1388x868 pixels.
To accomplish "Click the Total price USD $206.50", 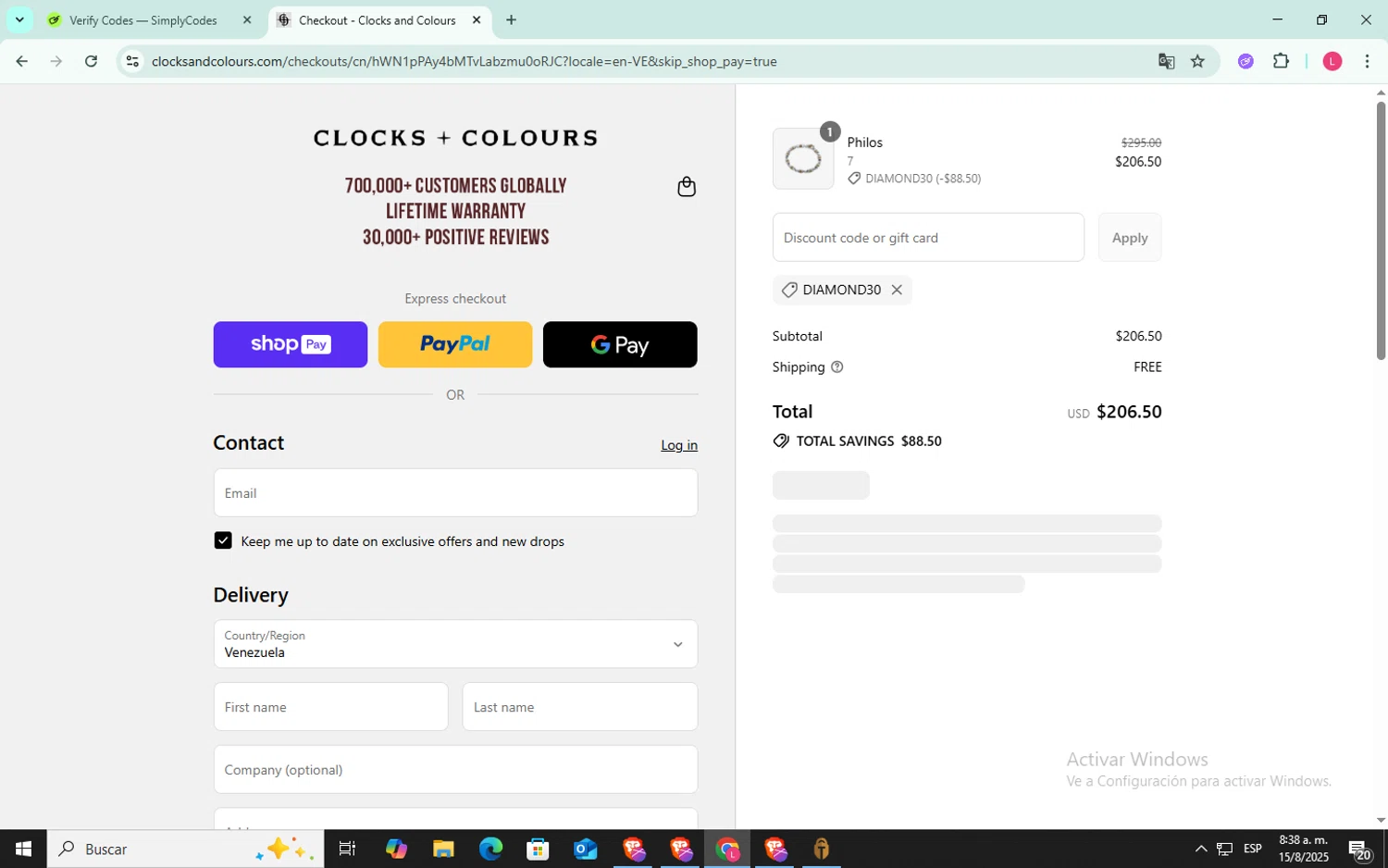I will pos(1114,412).
